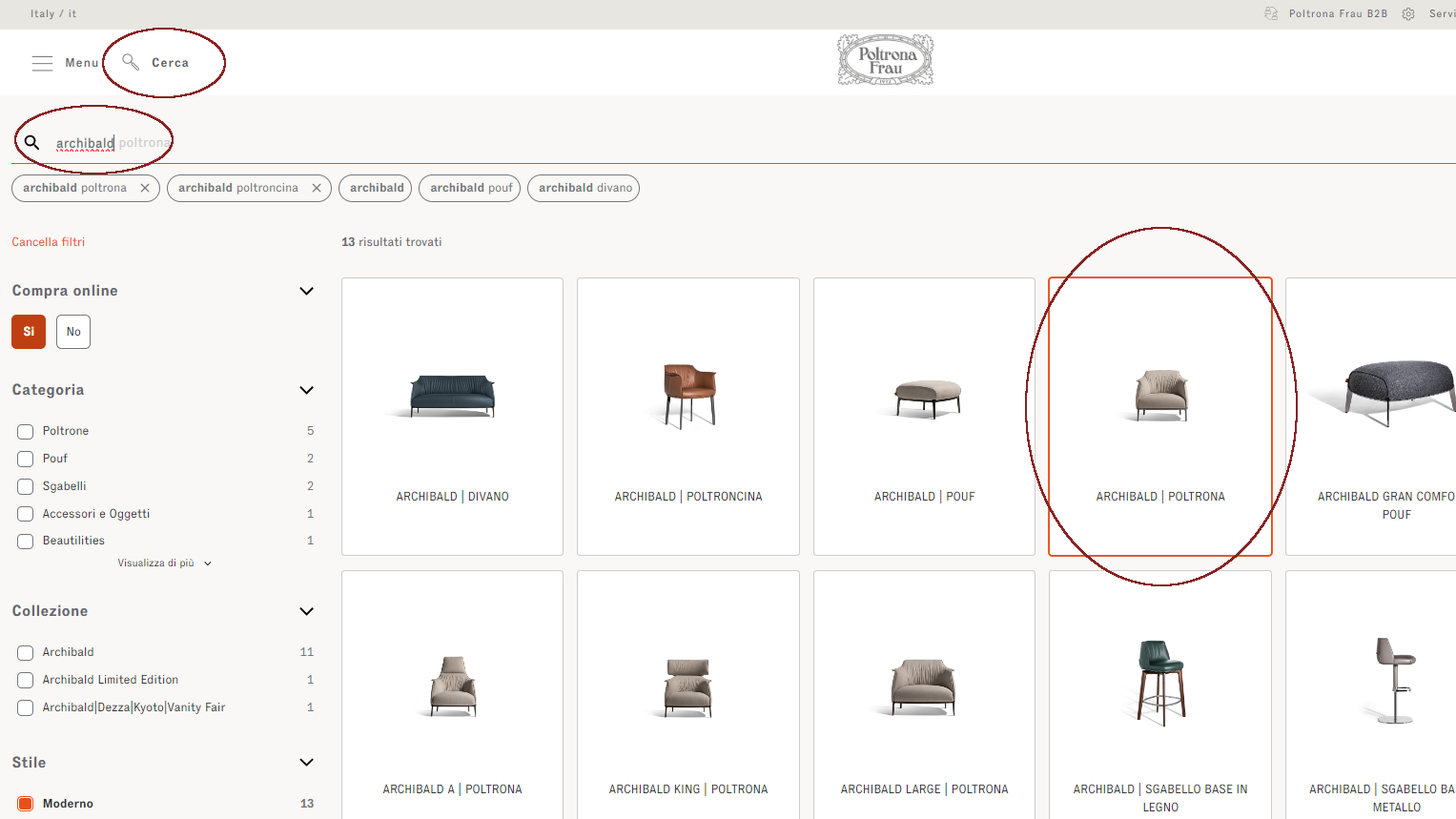Check the Poltrone category checkbox
Image resolution: width=1456 pixels, height=819 pixels.
(26, 432)
